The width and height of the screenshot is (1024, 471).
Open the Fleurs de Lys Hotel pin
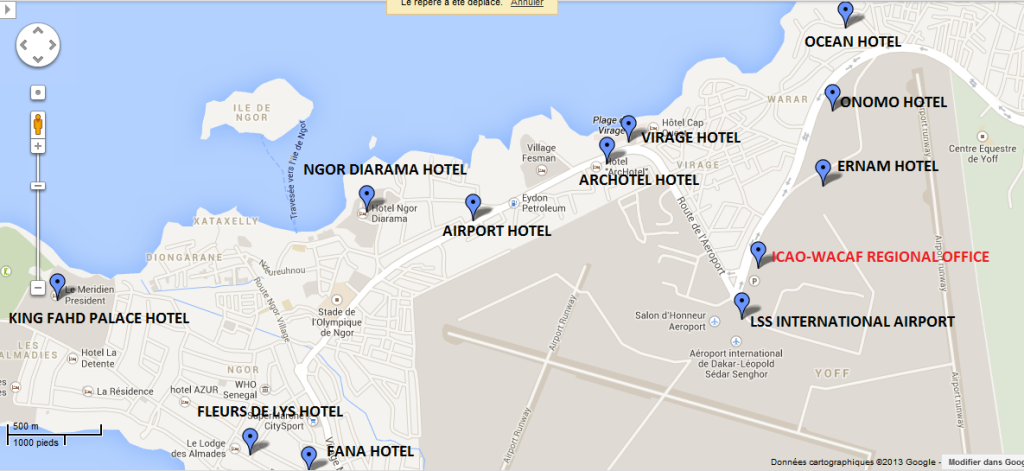coord(250,441)
